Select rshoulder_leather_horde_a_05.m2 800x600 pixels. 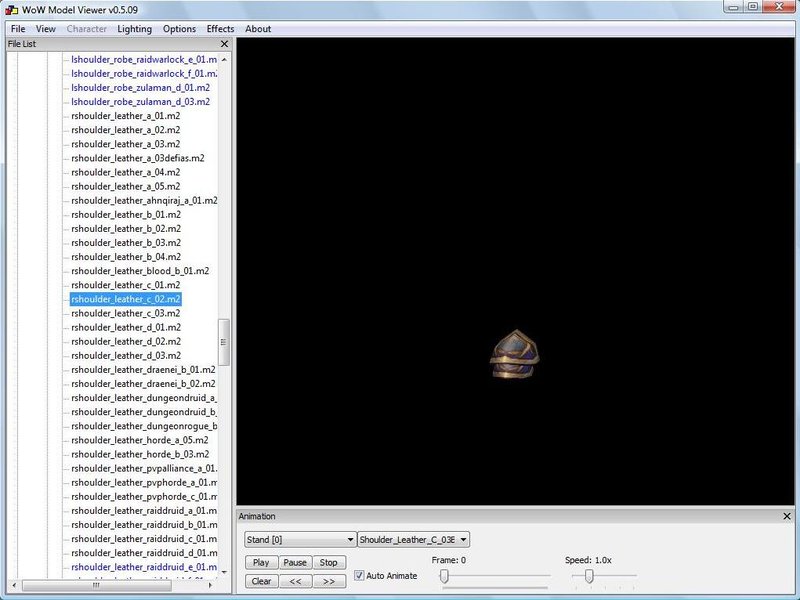click(140, 440)
